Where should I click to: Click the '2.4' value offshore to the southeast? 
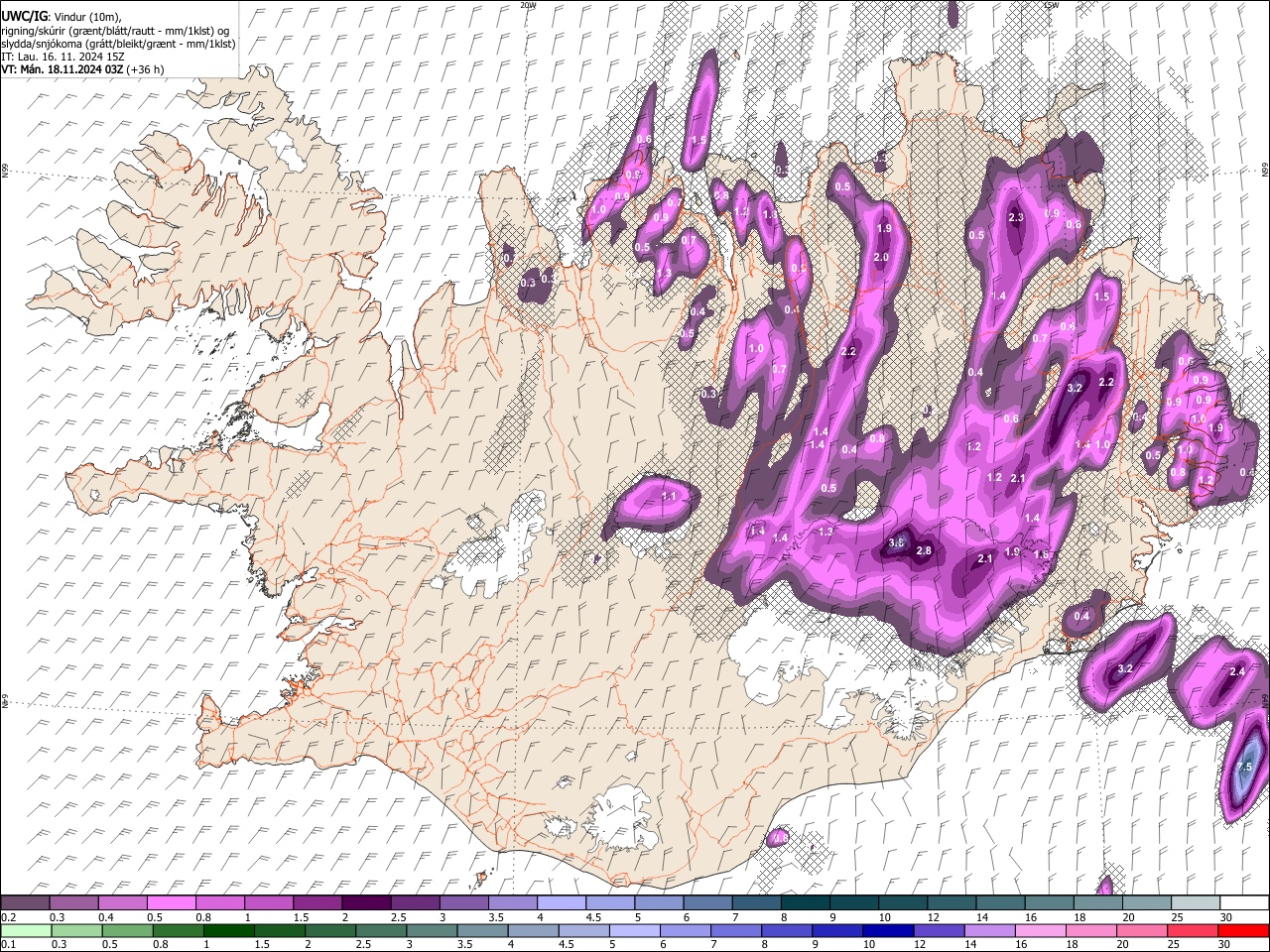(1236, 672)
